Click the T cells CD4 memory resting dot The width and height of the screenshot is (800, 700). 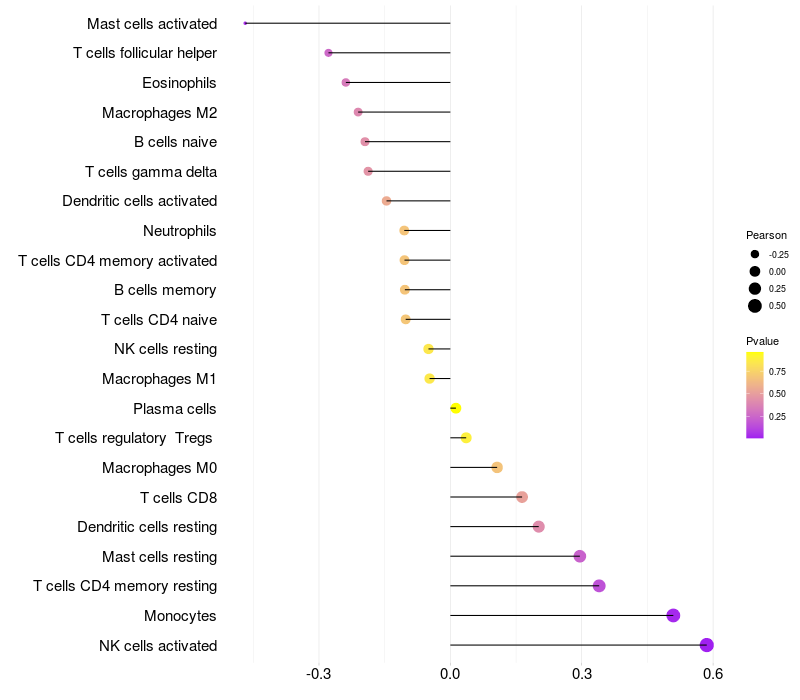[x=599, y=586]
